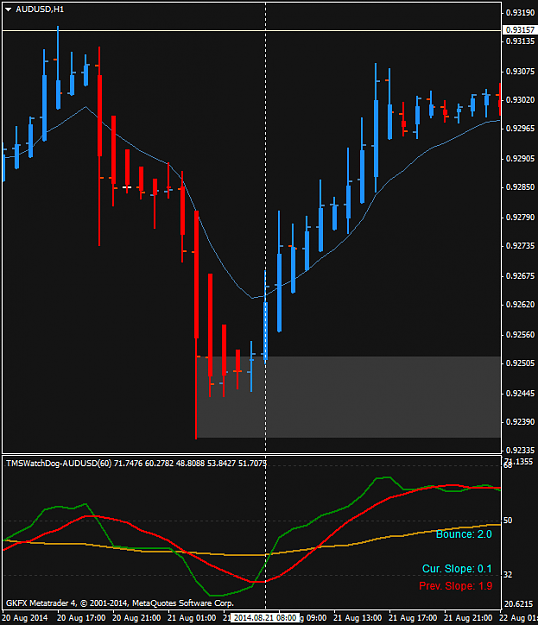
Task: Select the TMSWatchDog-AUDUSD(60) indicator label
Action: pyautogui.click(x=59, y=463)
